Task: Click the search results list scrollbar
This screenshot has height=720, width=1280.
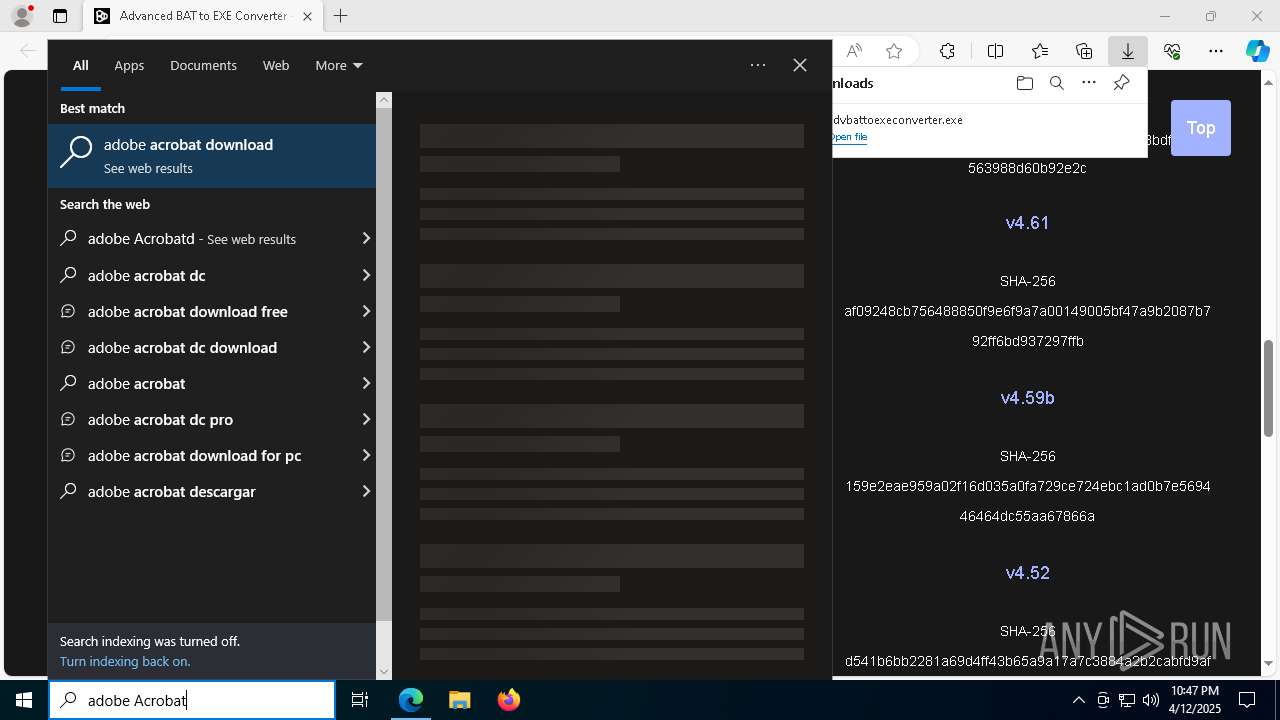Action: (x=384, y=365)
